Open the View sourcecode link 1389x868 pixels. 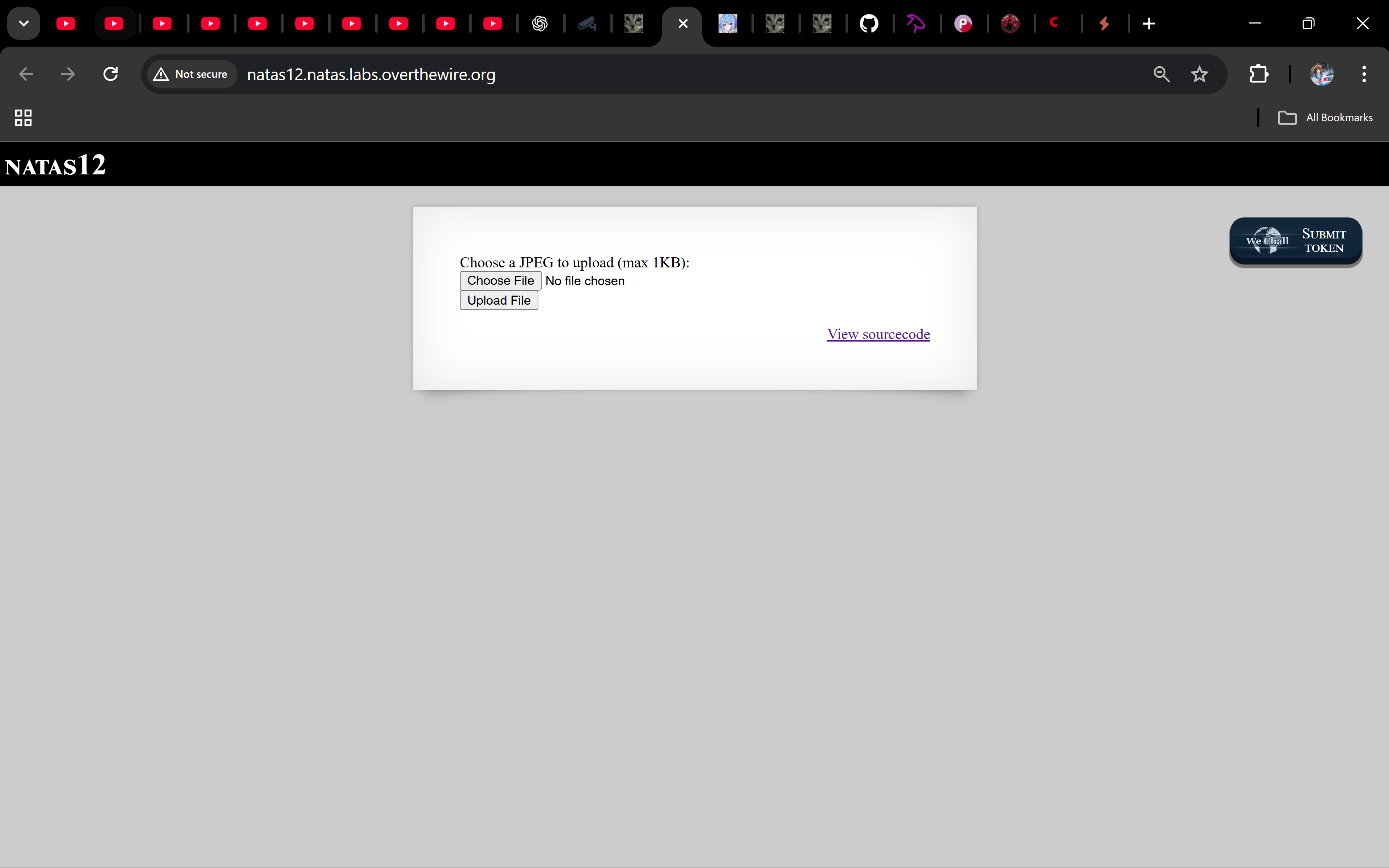(878, 334)
